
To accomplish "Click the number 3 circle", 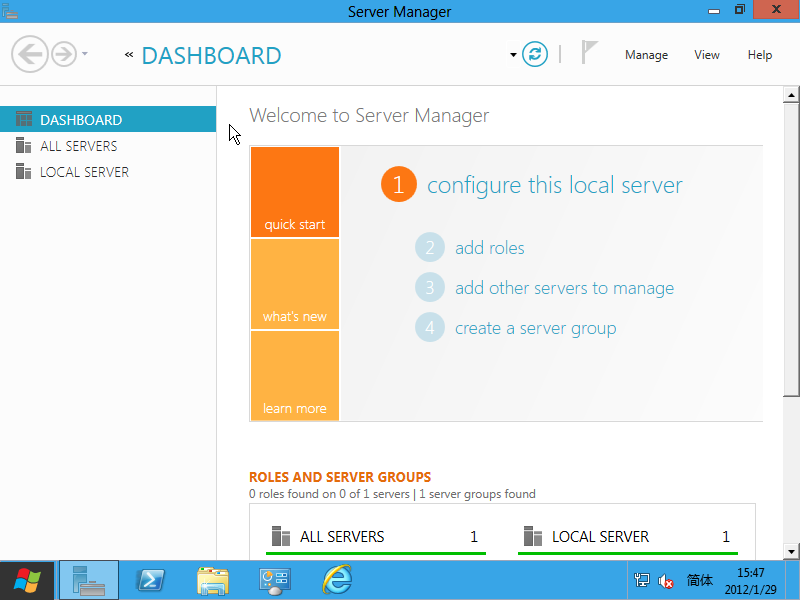I will [430, 287].
